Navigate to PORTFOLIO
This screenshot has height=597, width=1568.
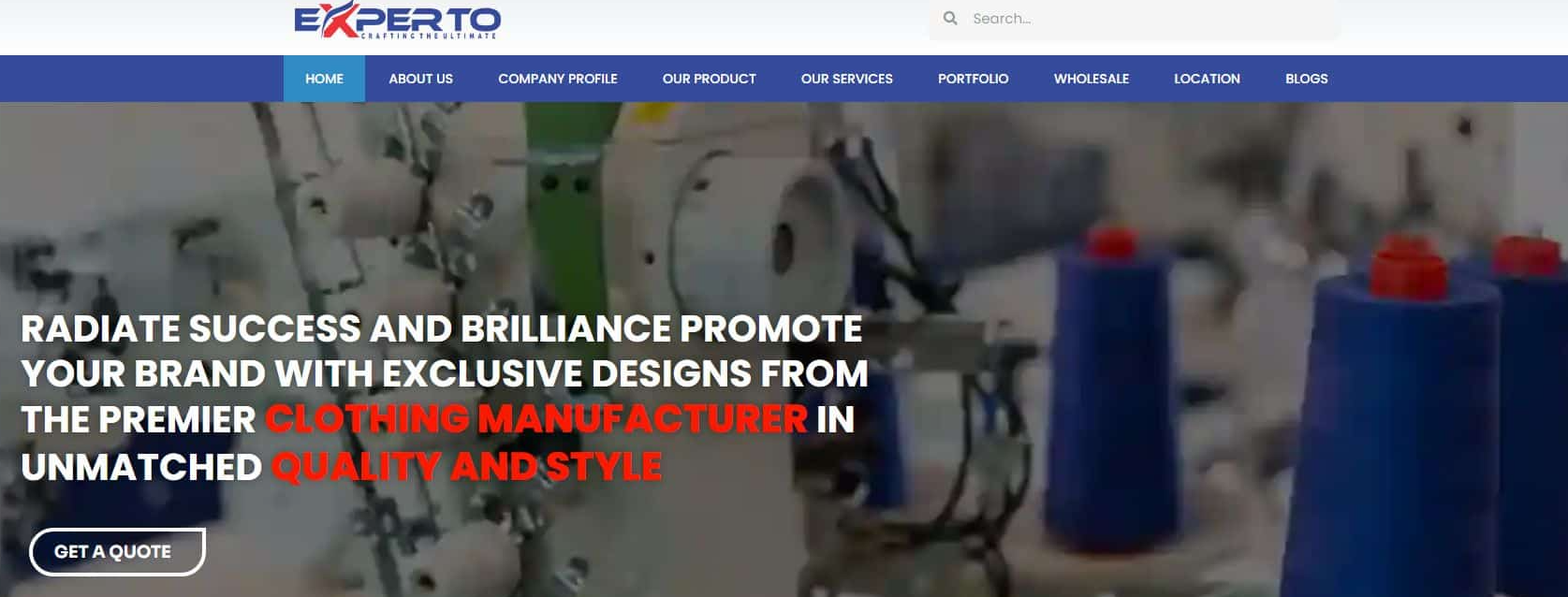[x=974, y=79]
